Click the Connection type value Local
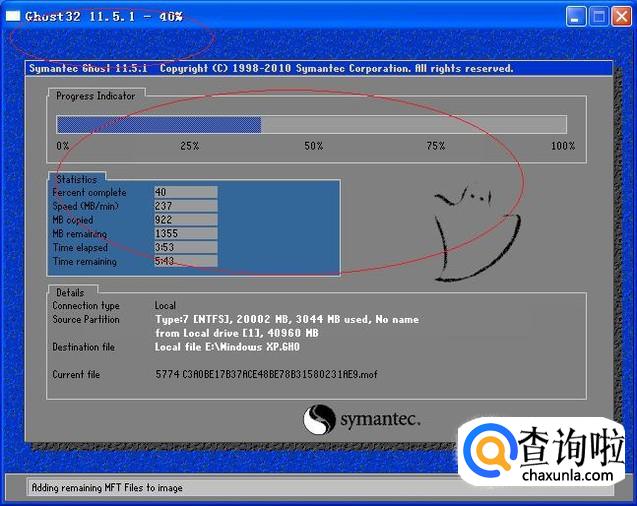The image size is (637, 506). coord(165,305)
